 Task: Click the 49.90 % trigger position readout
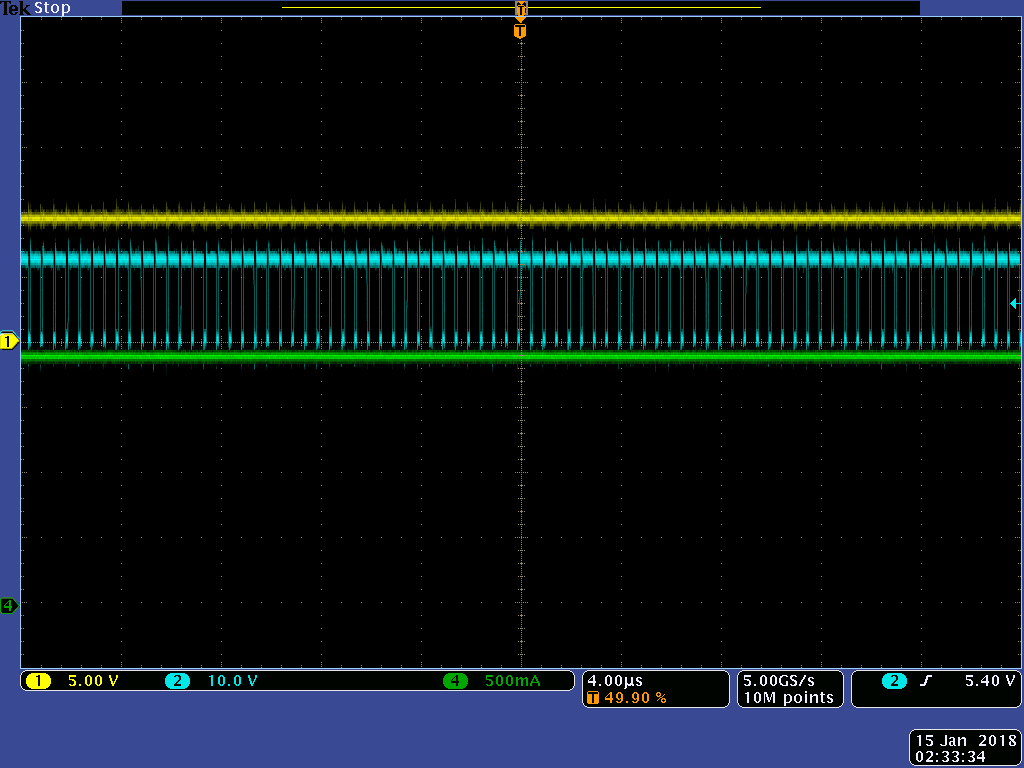pos(635,698)
